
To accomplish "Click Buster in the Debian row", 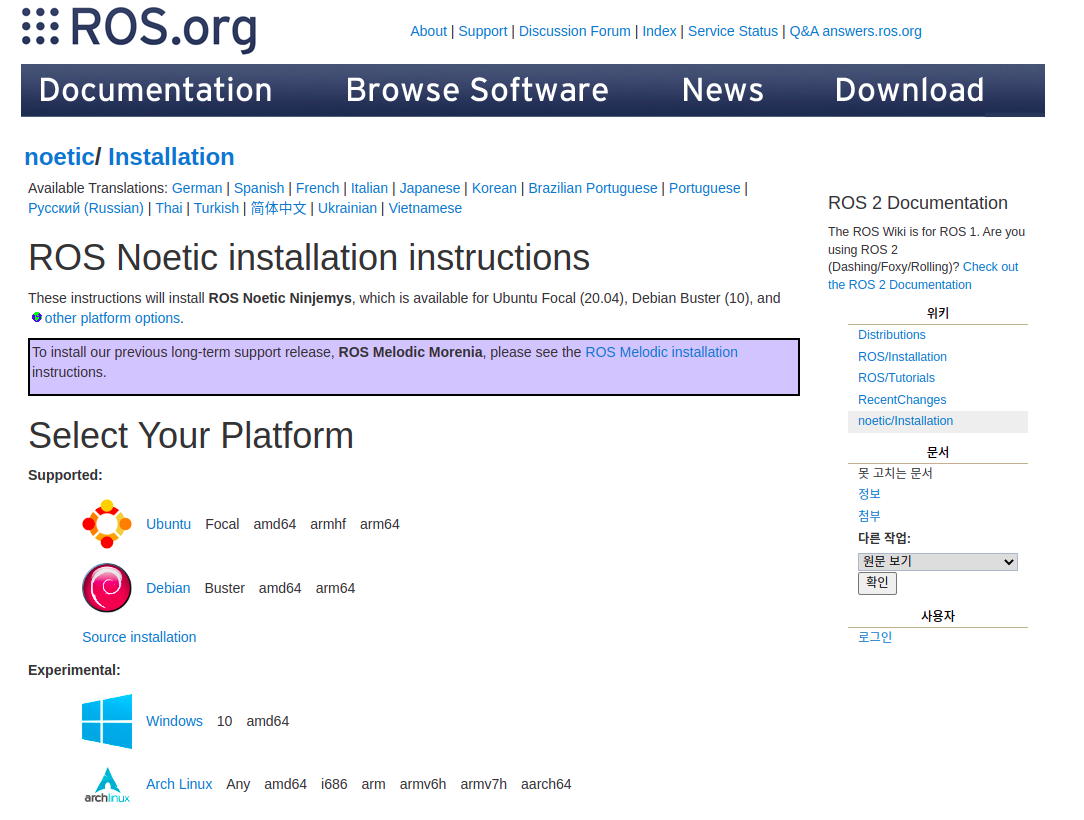I will [225, 588].
